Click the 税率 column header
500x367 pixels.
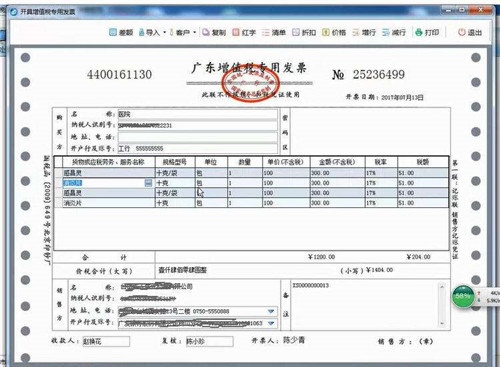click(x=381, y=162)
